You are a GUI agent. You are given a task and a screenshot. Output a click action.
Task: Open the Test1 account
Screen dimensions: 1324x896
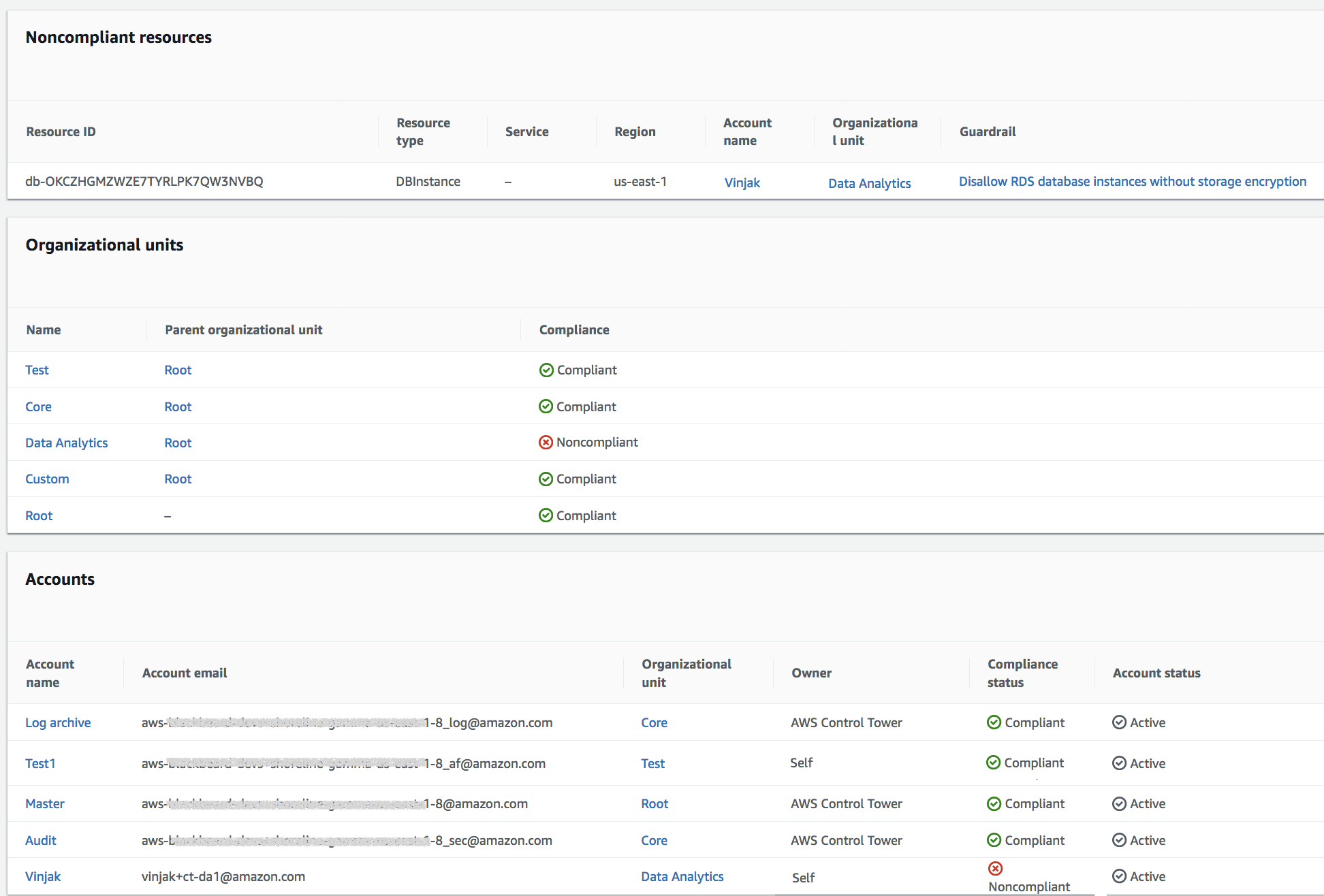point(40,763)
